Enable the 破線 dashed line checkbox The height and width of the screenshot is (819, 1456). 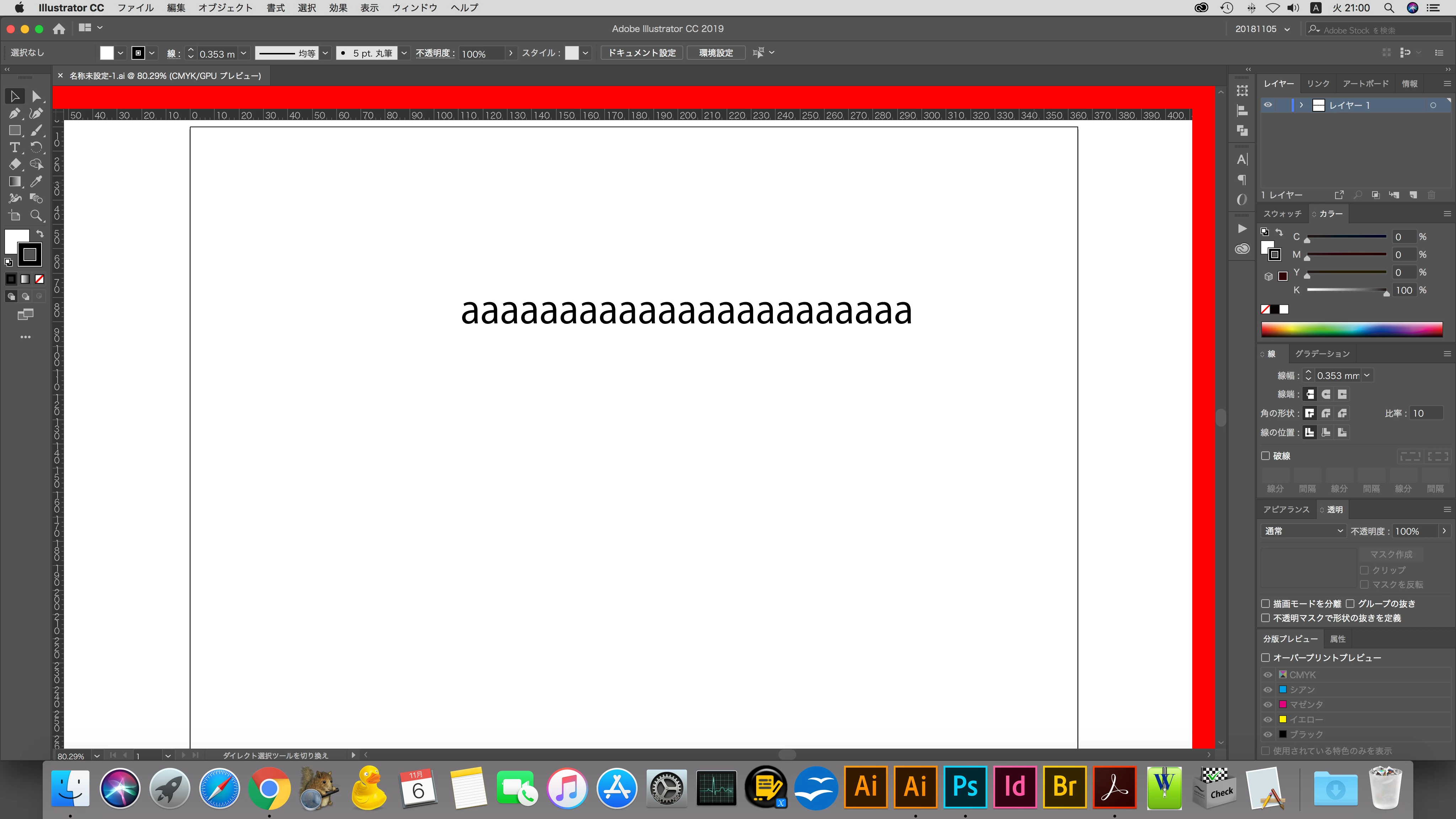1265,456
